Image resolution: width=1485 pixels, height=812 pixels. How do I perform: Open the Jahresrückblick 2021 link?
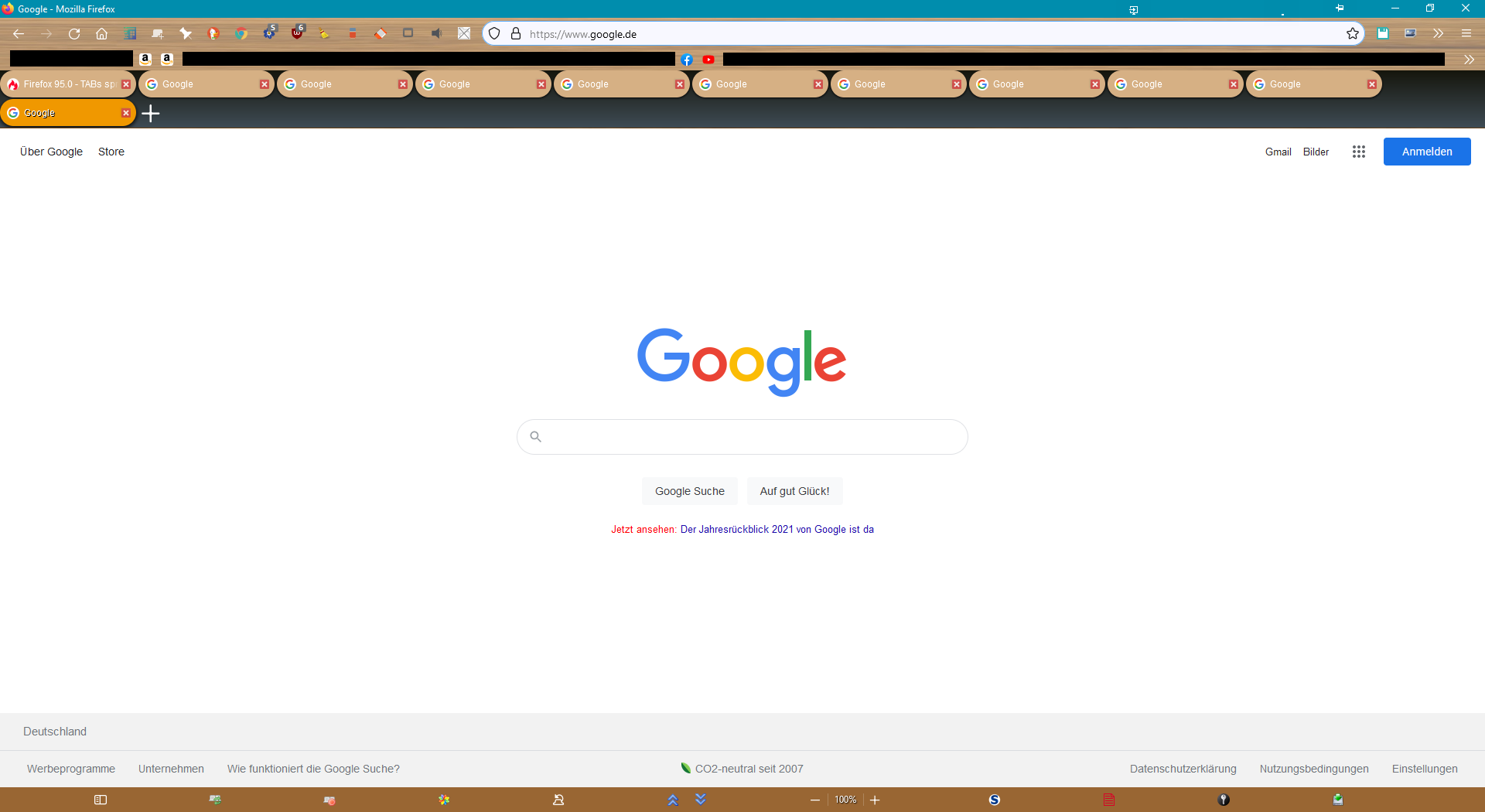[777, 530]
